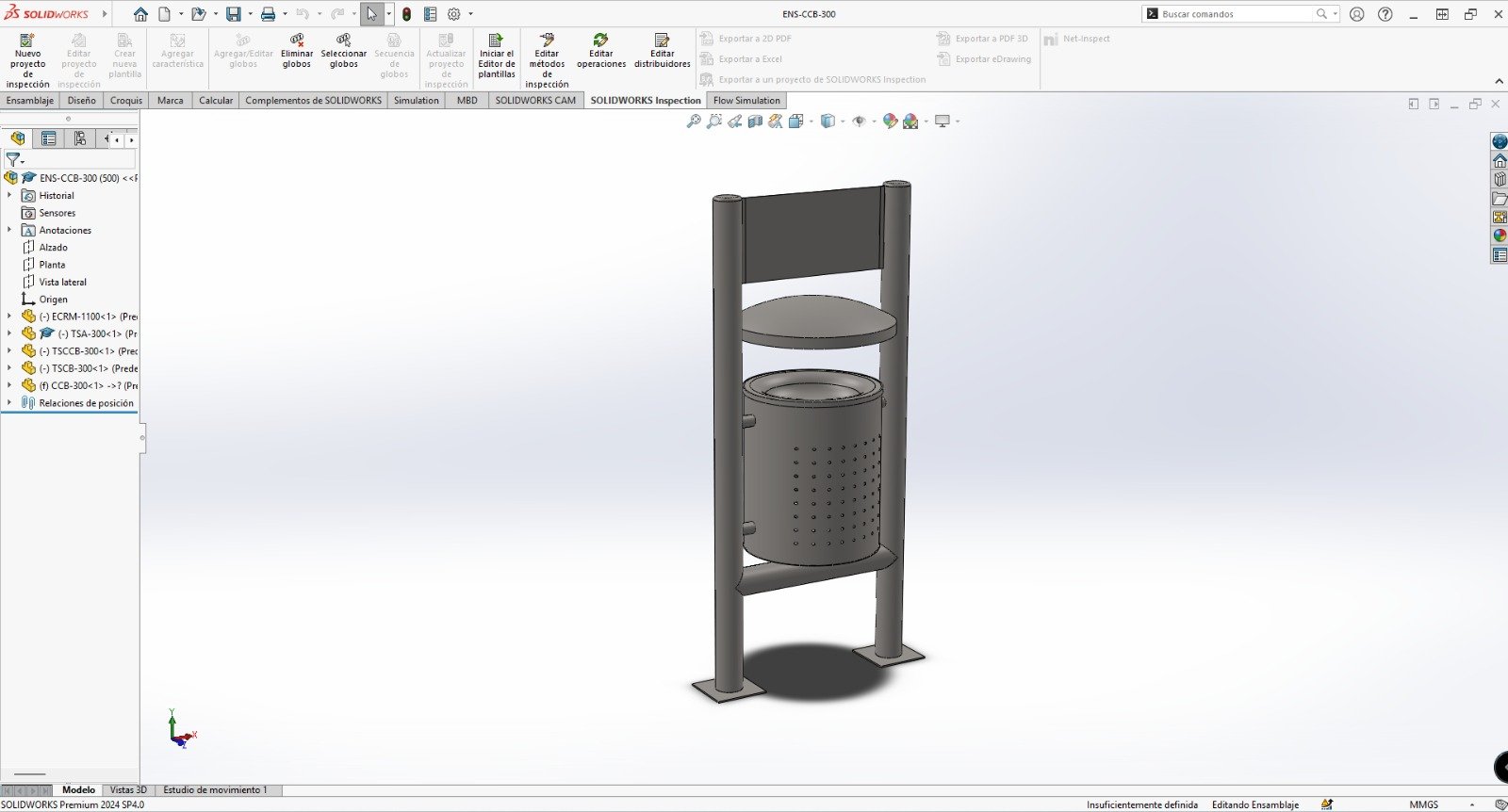Open the Hide/Show items eye dropdown
The width and height of the screenshot is (1508, 812).
coord(874,122)
